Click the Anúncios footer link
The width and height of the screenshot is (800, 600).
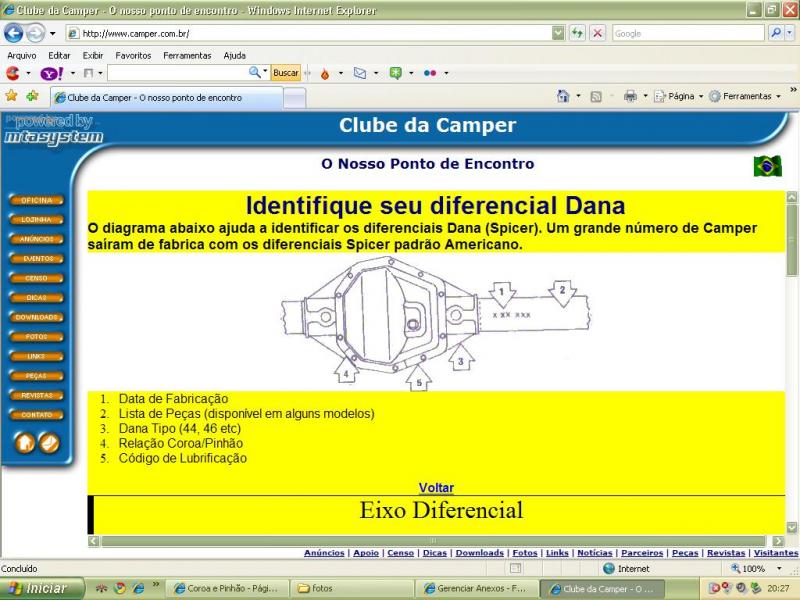click(324, 553)
